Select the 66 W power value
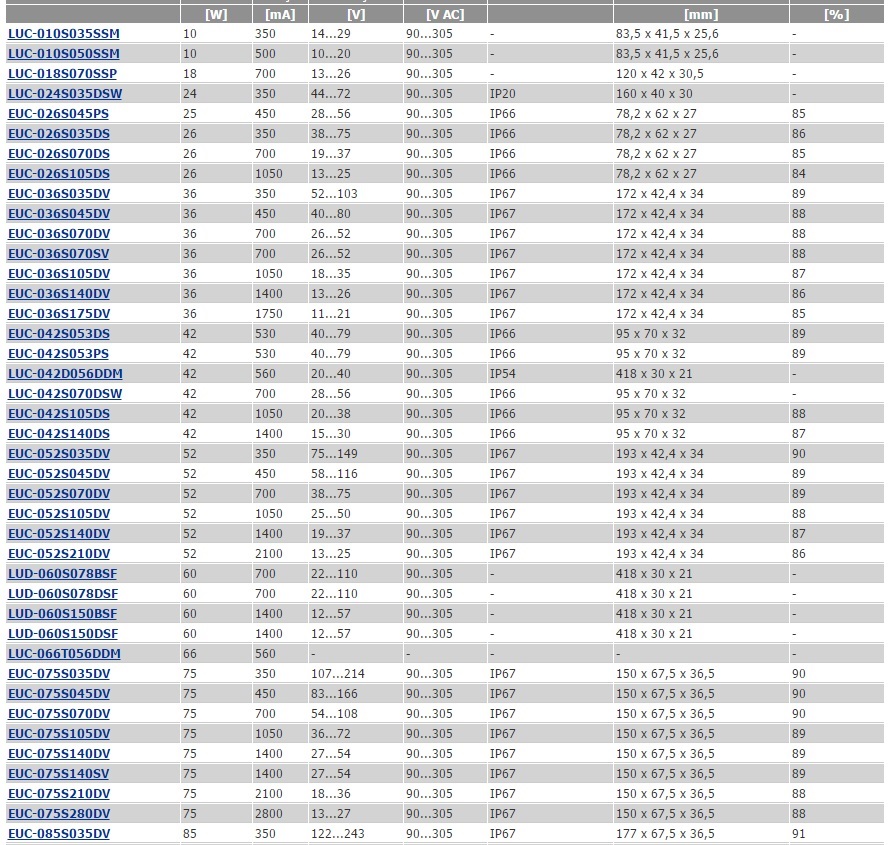889x845 pixels. tap(190, 653)
